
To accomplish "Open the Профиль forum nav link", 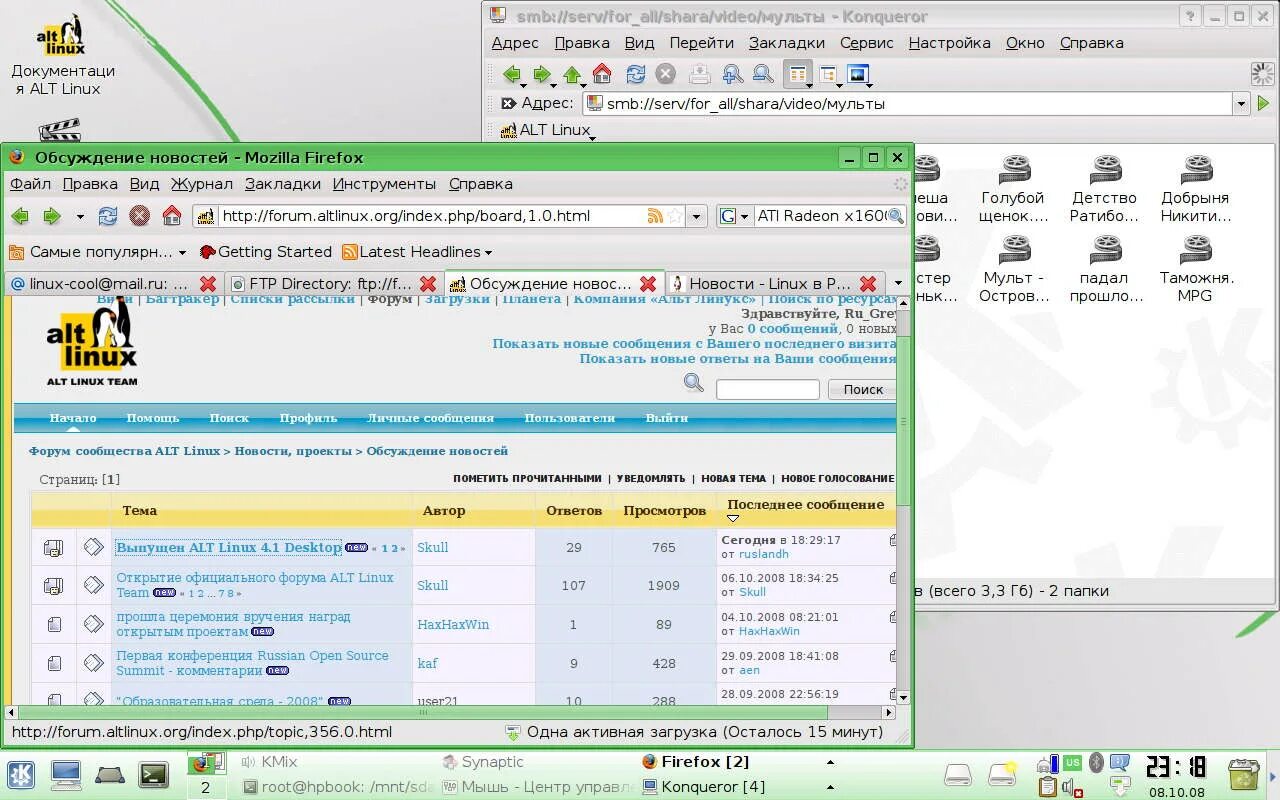I will pos(308,418).
